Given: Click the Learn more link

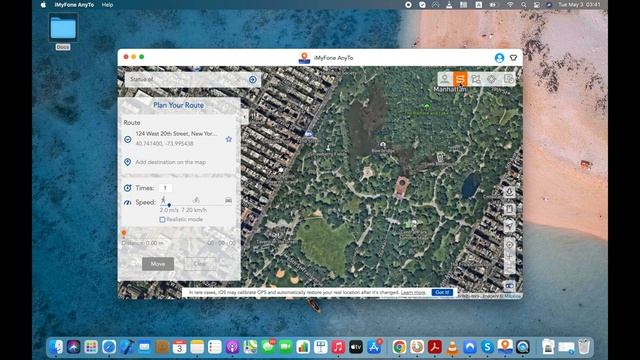Looking at the screenshot, I should [413, 292].
